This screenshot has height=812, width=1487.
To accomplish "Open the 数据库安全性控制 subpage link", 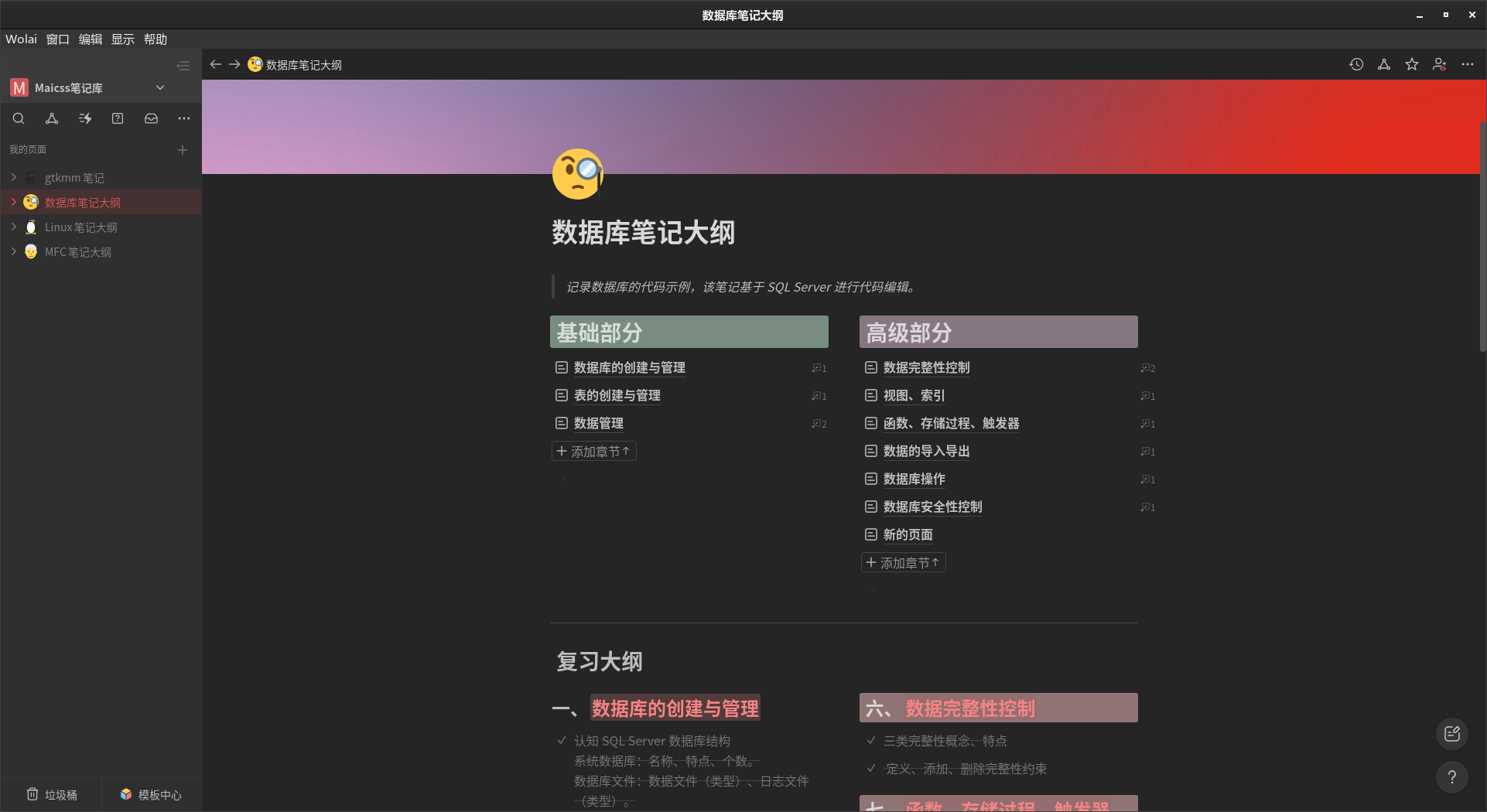I will (x=933, y=507).
